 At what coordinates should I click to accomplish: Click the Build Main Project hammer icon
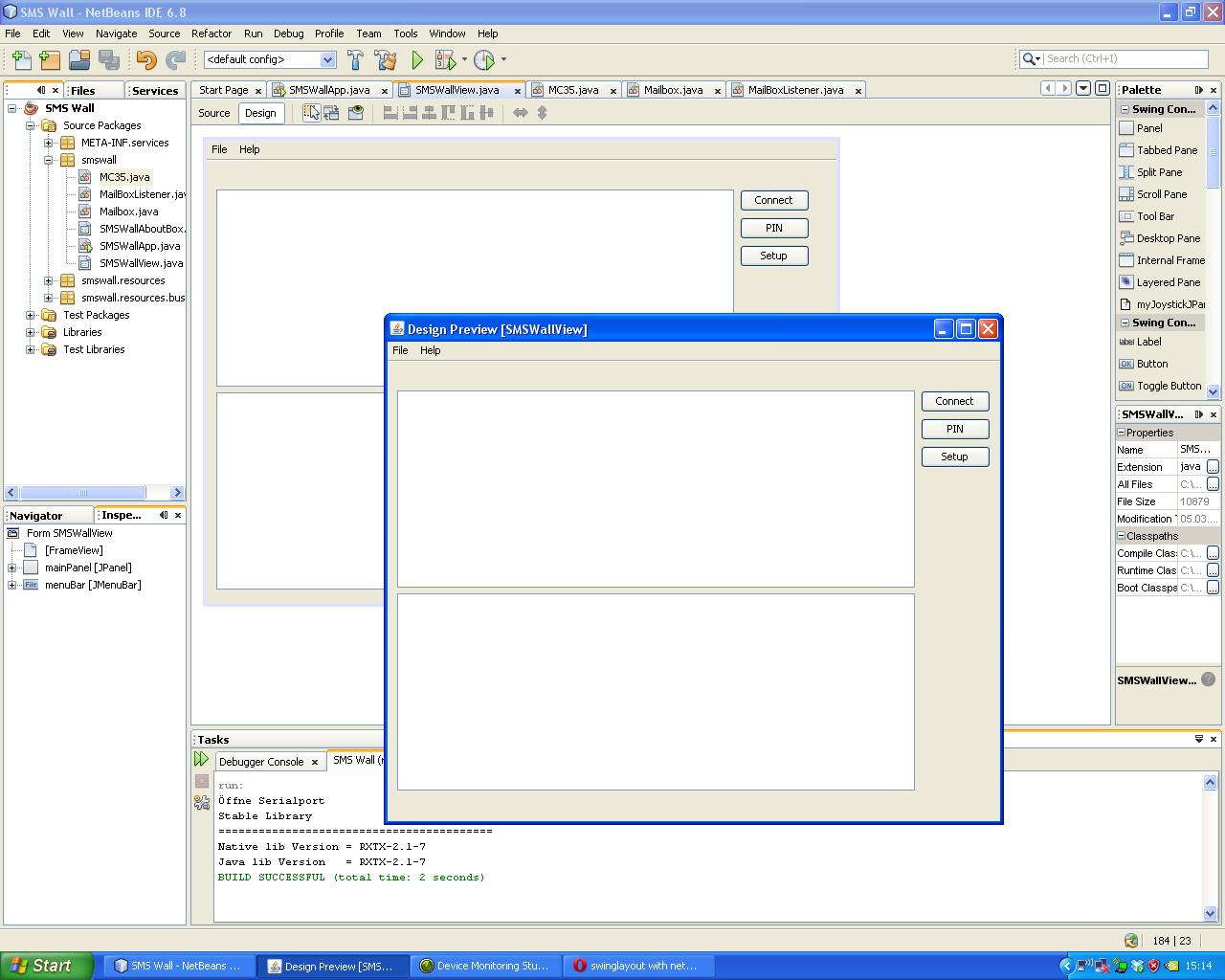pos(355,59)
